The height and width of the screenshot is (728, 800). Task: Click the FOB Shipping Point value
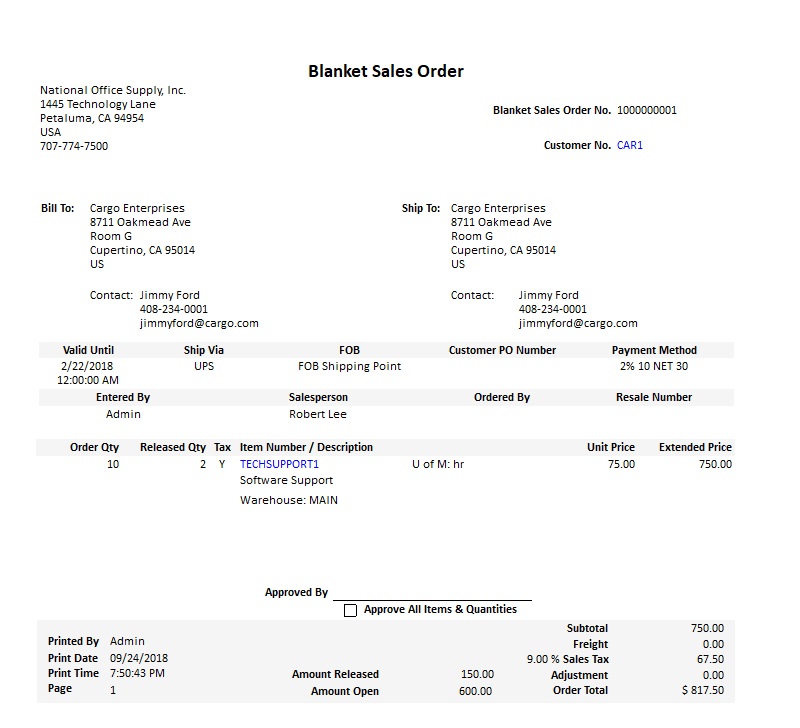(x=349, y=366)
